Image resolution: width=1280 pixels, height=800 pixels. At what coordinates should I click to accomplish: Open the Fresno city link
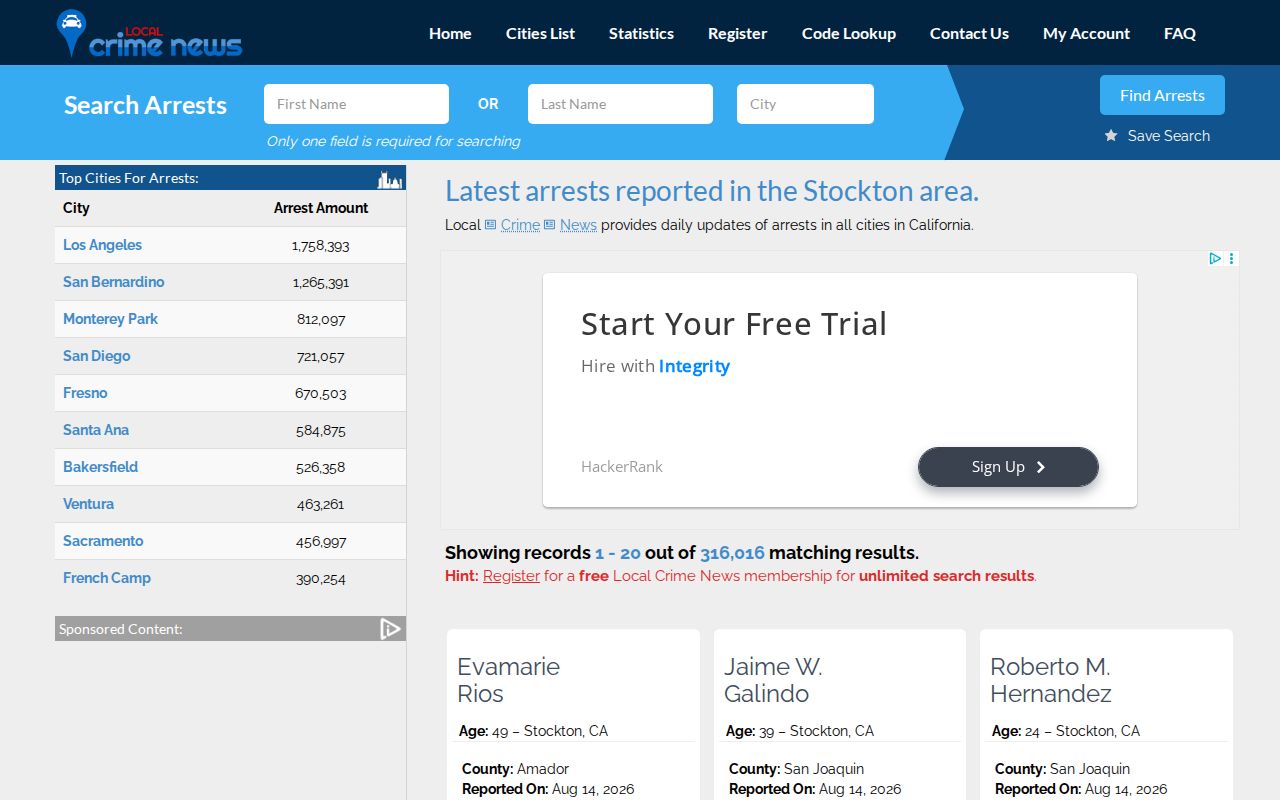pos(85,393)
